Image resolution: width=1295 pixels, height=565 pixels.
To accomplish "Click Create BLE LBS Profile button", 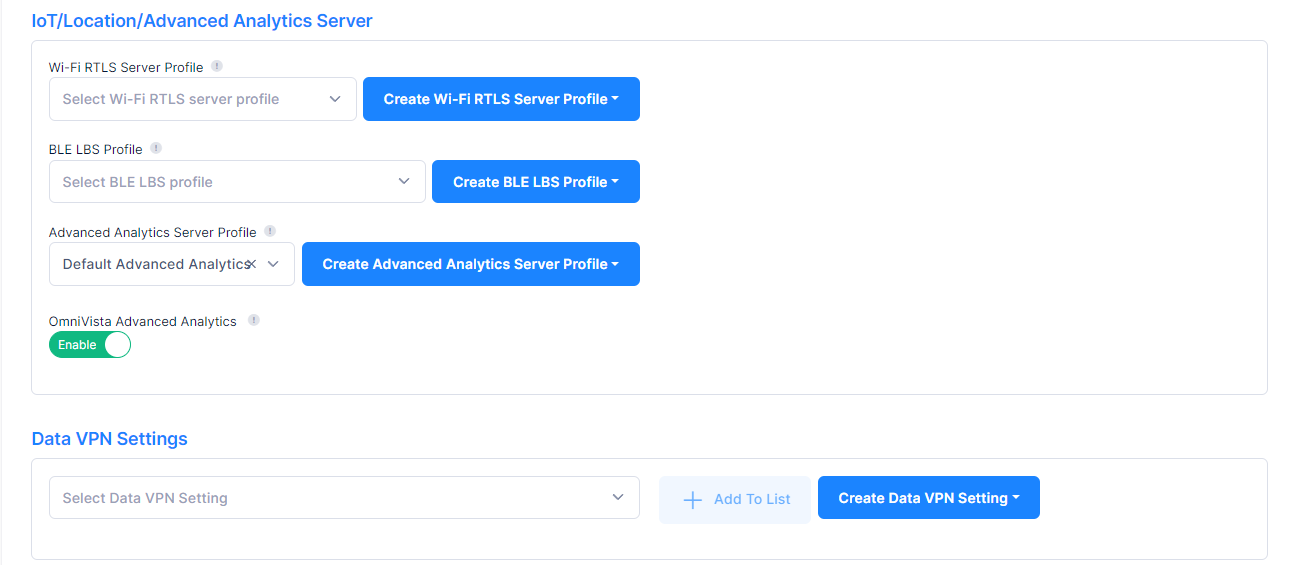I will [x=535, y=182].
